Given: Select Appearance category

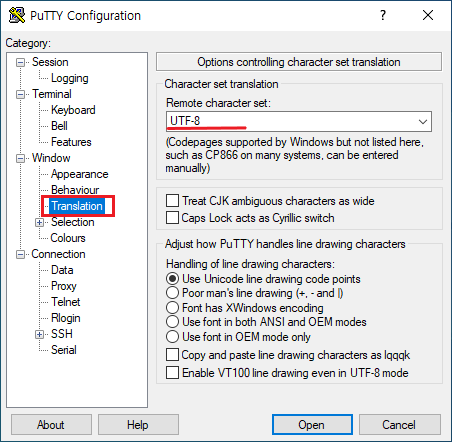Looking at the screenshot, I should point(79,174).
